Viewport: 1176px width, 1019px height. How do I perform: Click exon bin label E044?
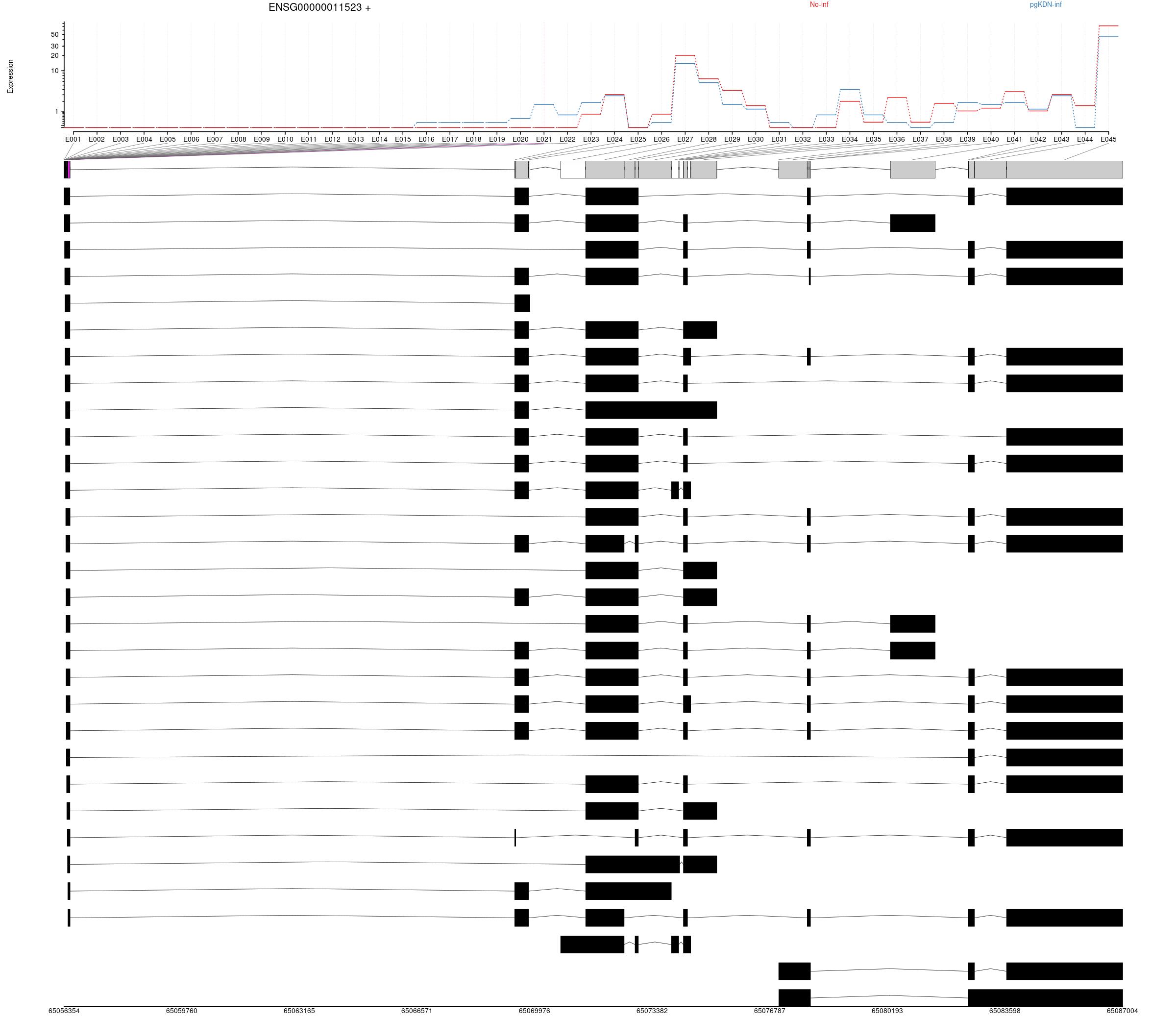(x=1085, y=139)
